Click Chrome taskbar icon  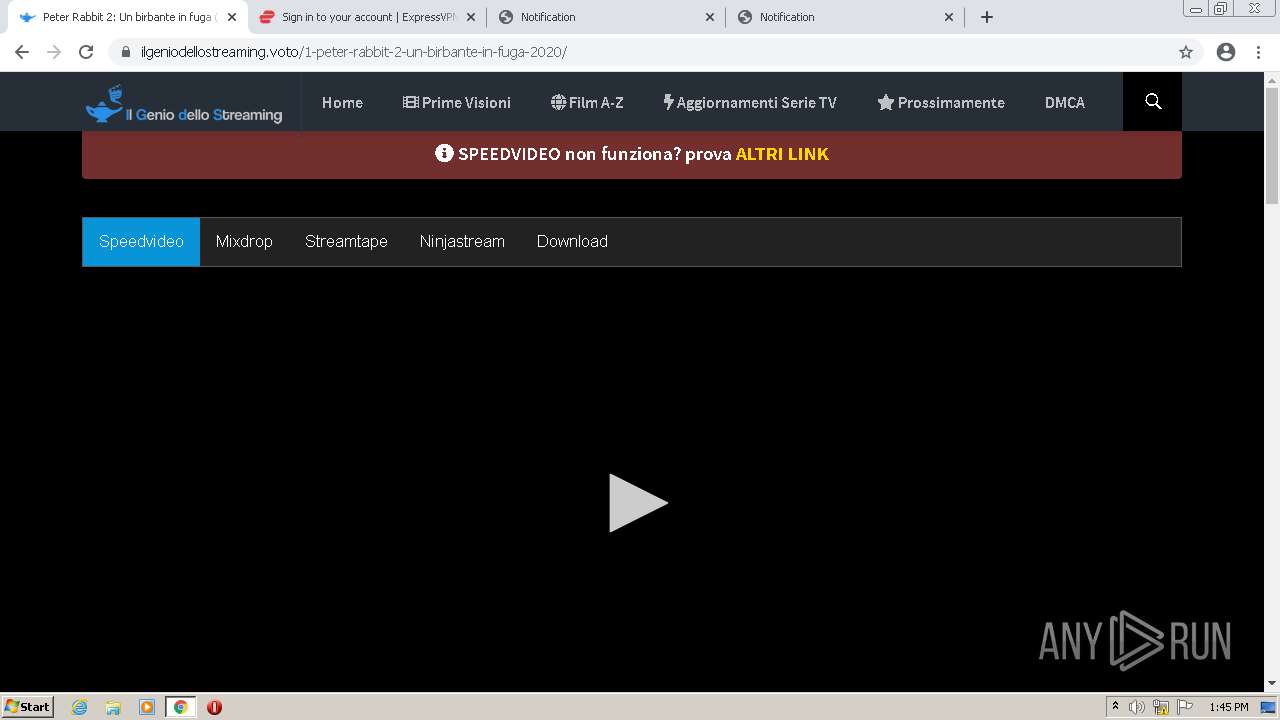(180, 707)
